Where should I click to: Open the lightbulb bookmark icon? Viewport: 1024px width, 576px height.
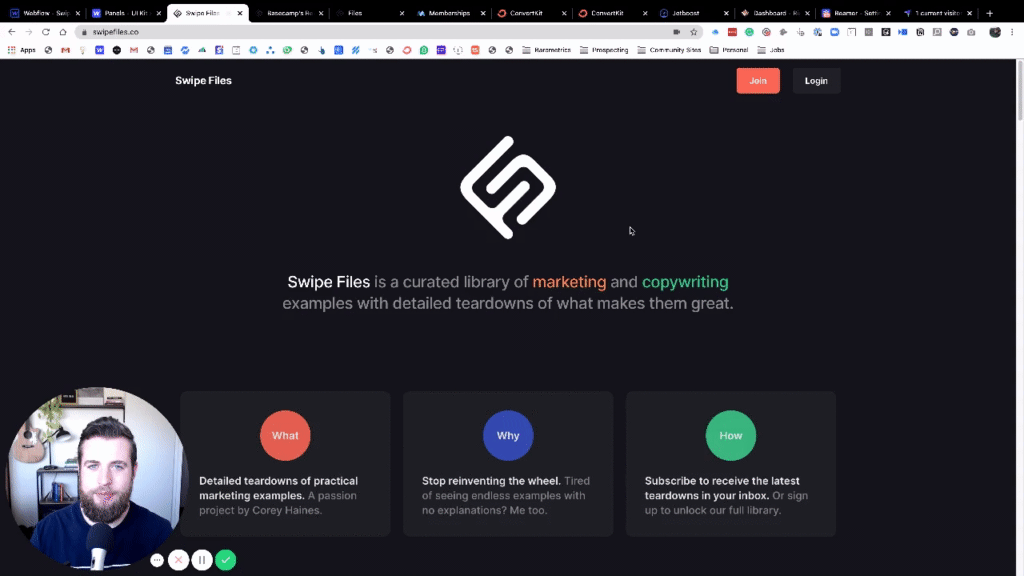pyautogui.click(x=82, y=50)
